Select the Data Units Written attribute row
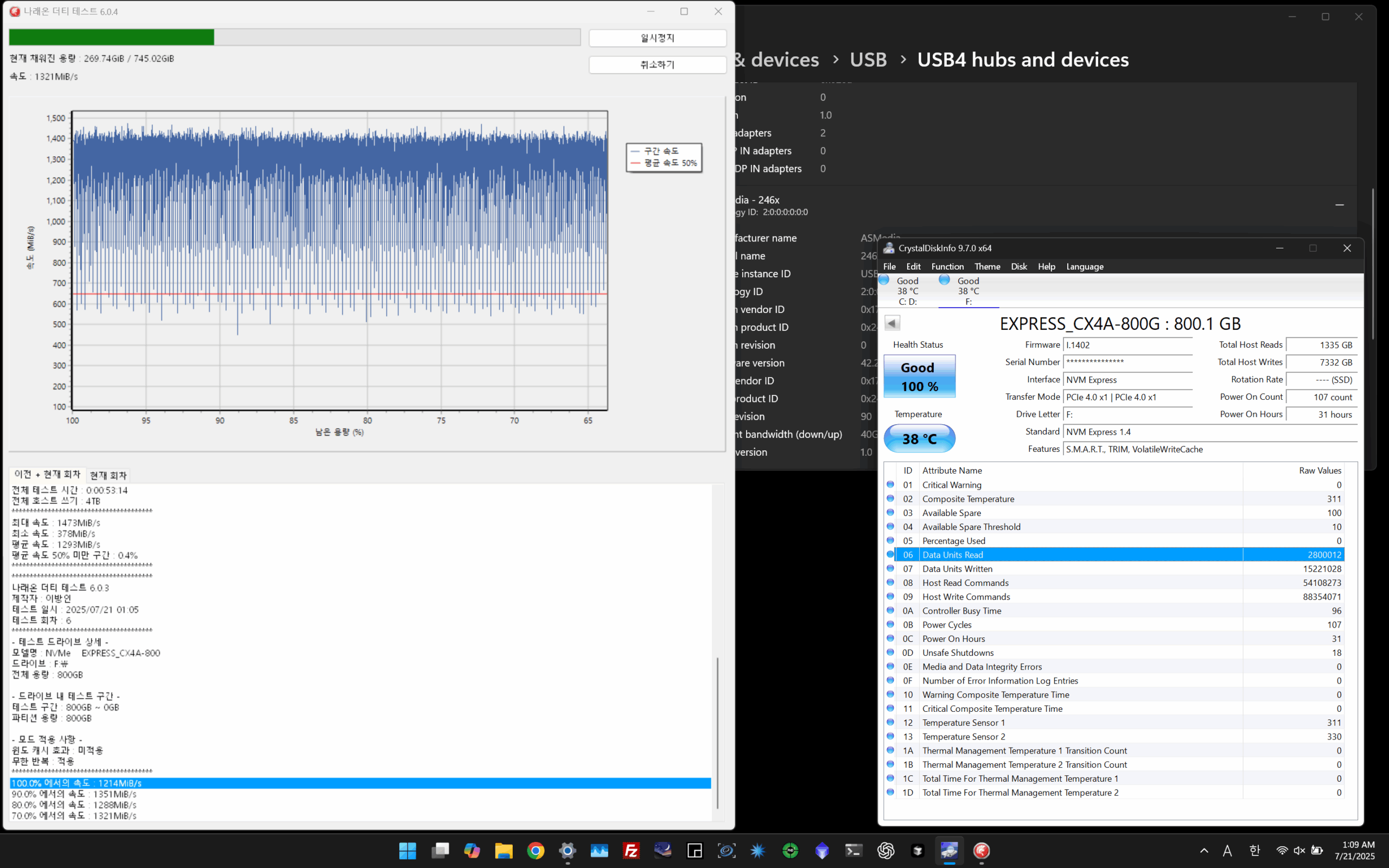1389x868 pixels. pyautogui.click(x=1119, y=569)
